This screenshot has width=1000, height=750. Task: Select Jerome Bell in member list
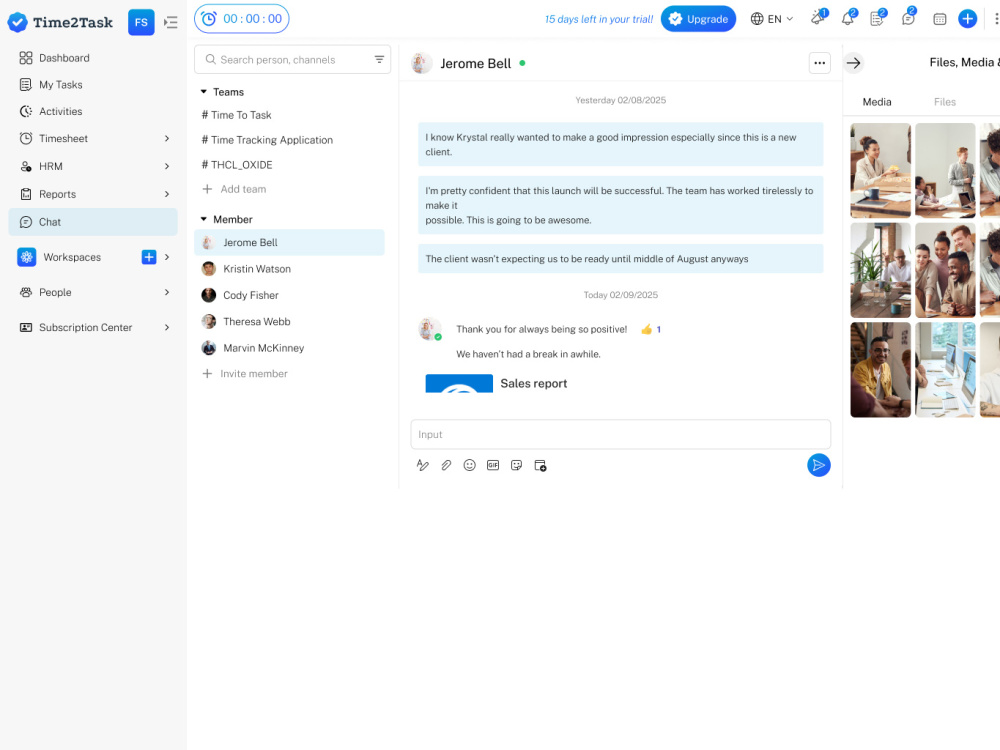290,242
